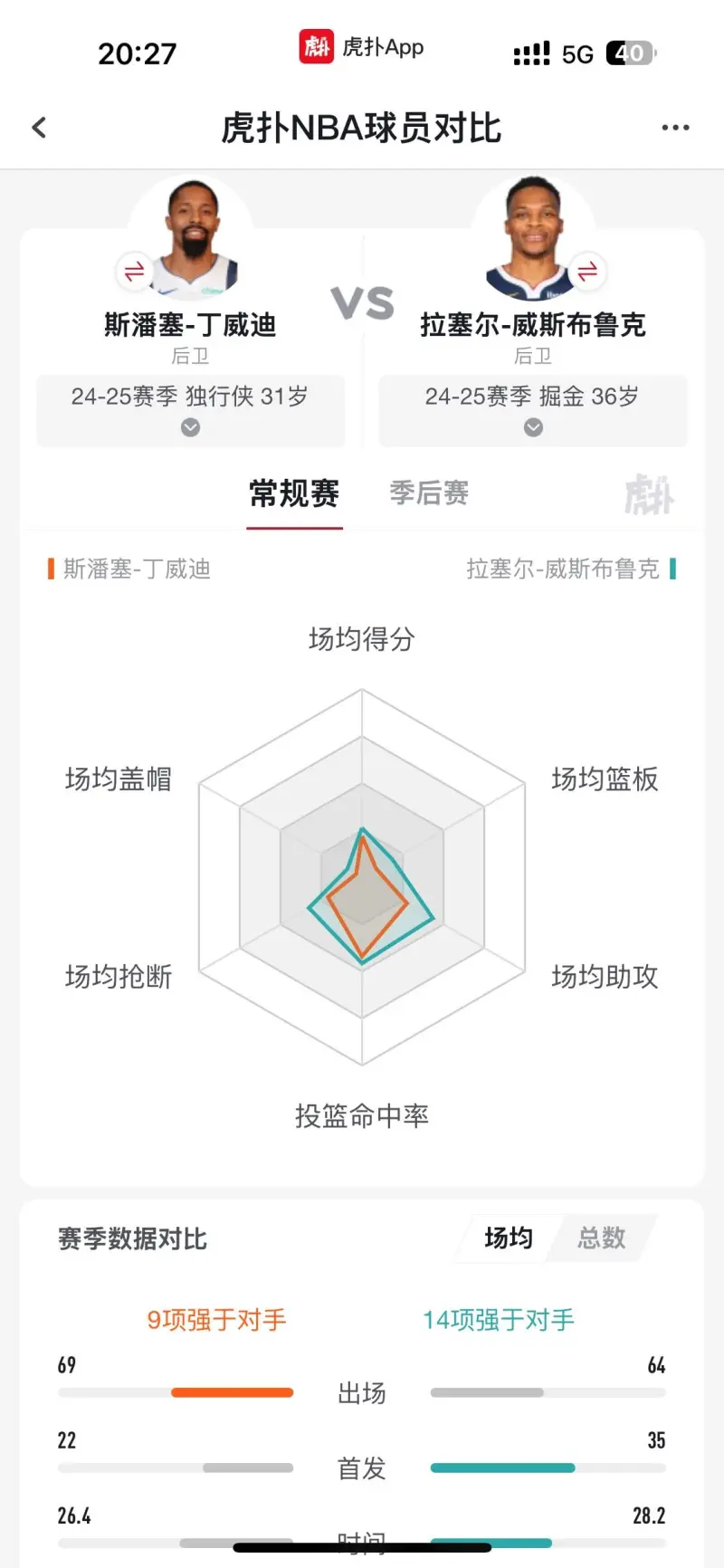Image resolution: width=724 pixels, height=1568 pixels.
Task: Tap the Hupu App logo icon
Action: pyautogui.click(x=317, y=47)
